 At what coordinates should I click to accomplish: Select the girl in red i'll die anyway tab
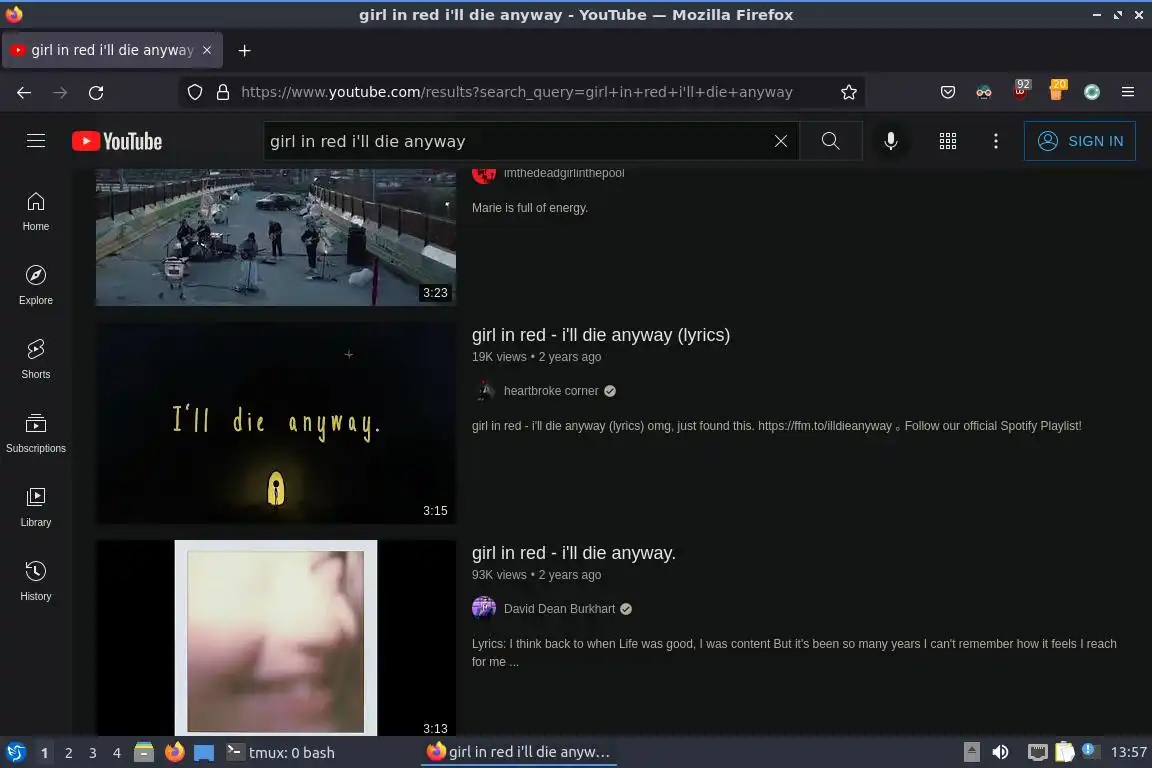pos(112,50)
